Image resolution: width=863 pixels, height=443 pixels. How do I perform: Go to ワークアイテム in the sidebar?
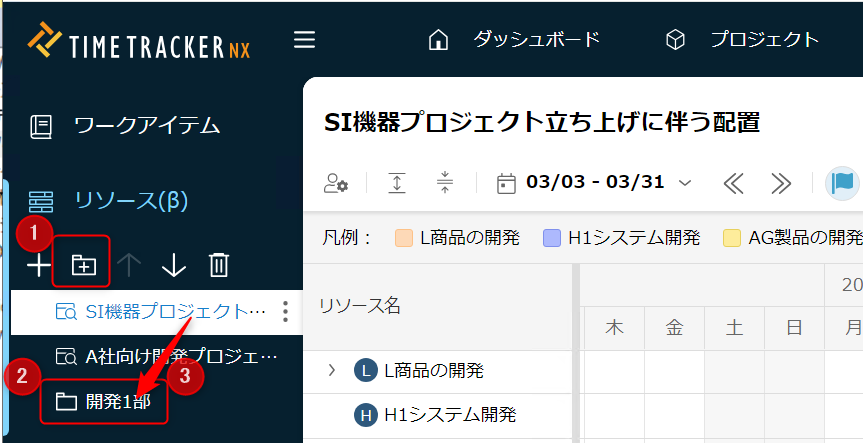click(146, 126)
